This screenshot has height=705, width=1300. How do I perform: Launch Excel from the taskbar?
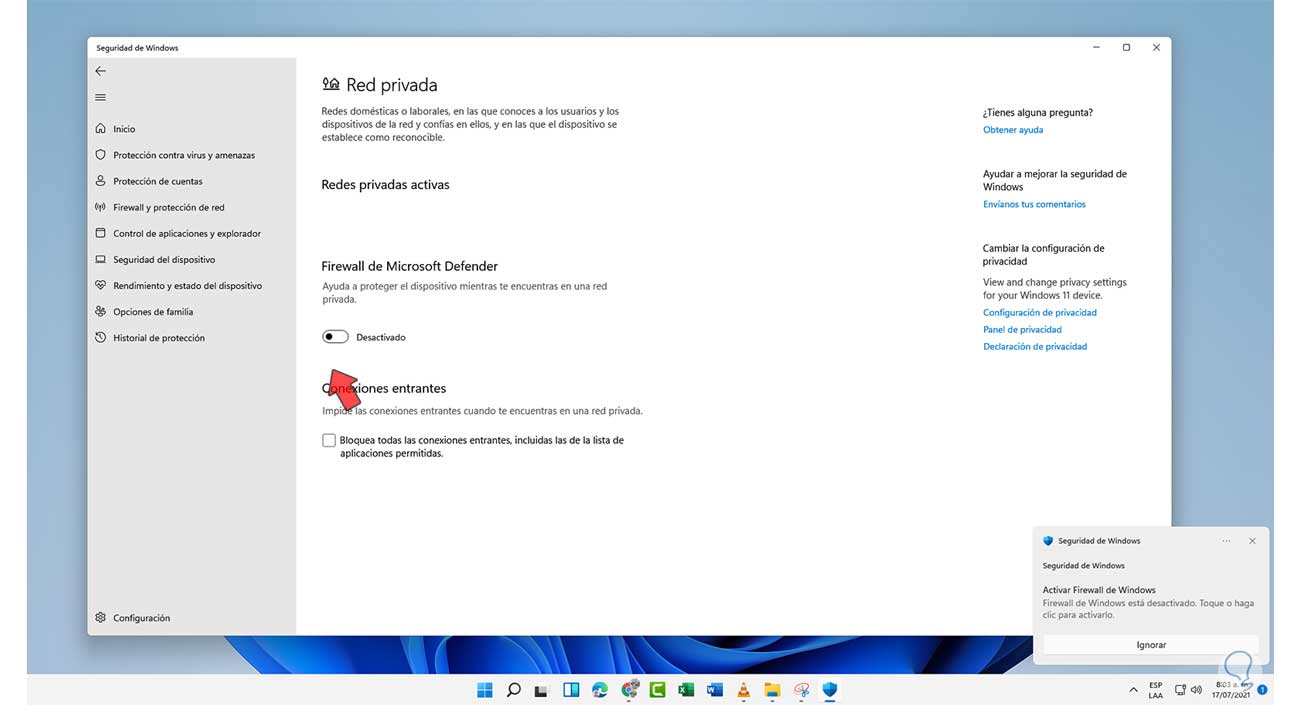686,690
